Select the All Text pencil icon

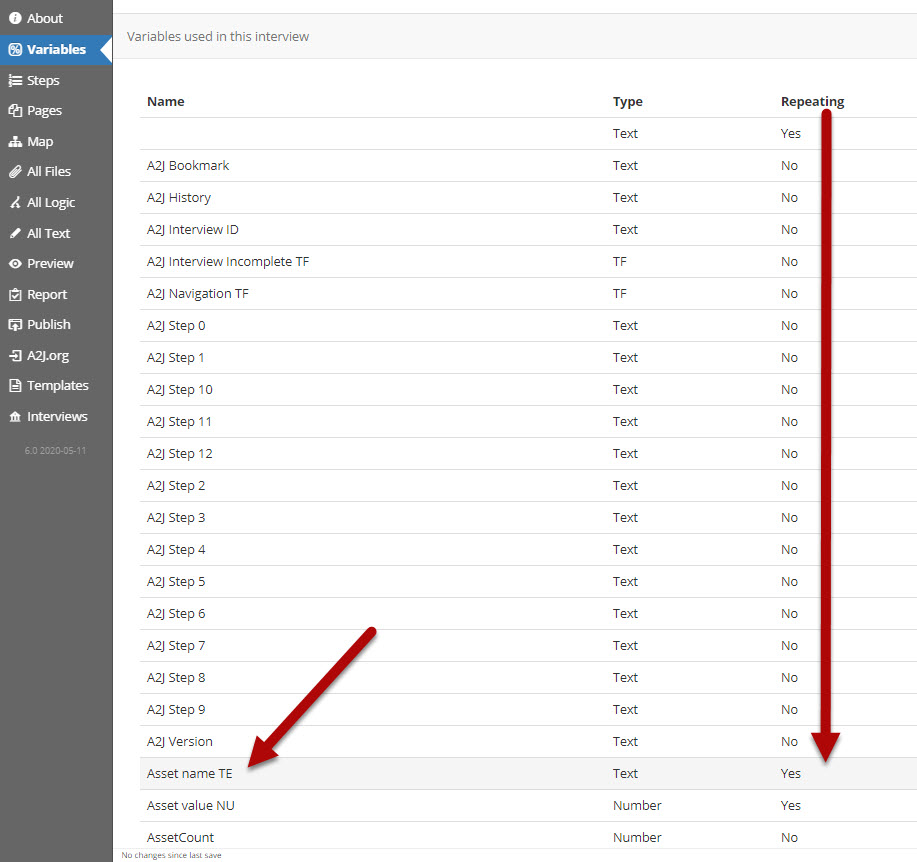[x=15, y=233]
